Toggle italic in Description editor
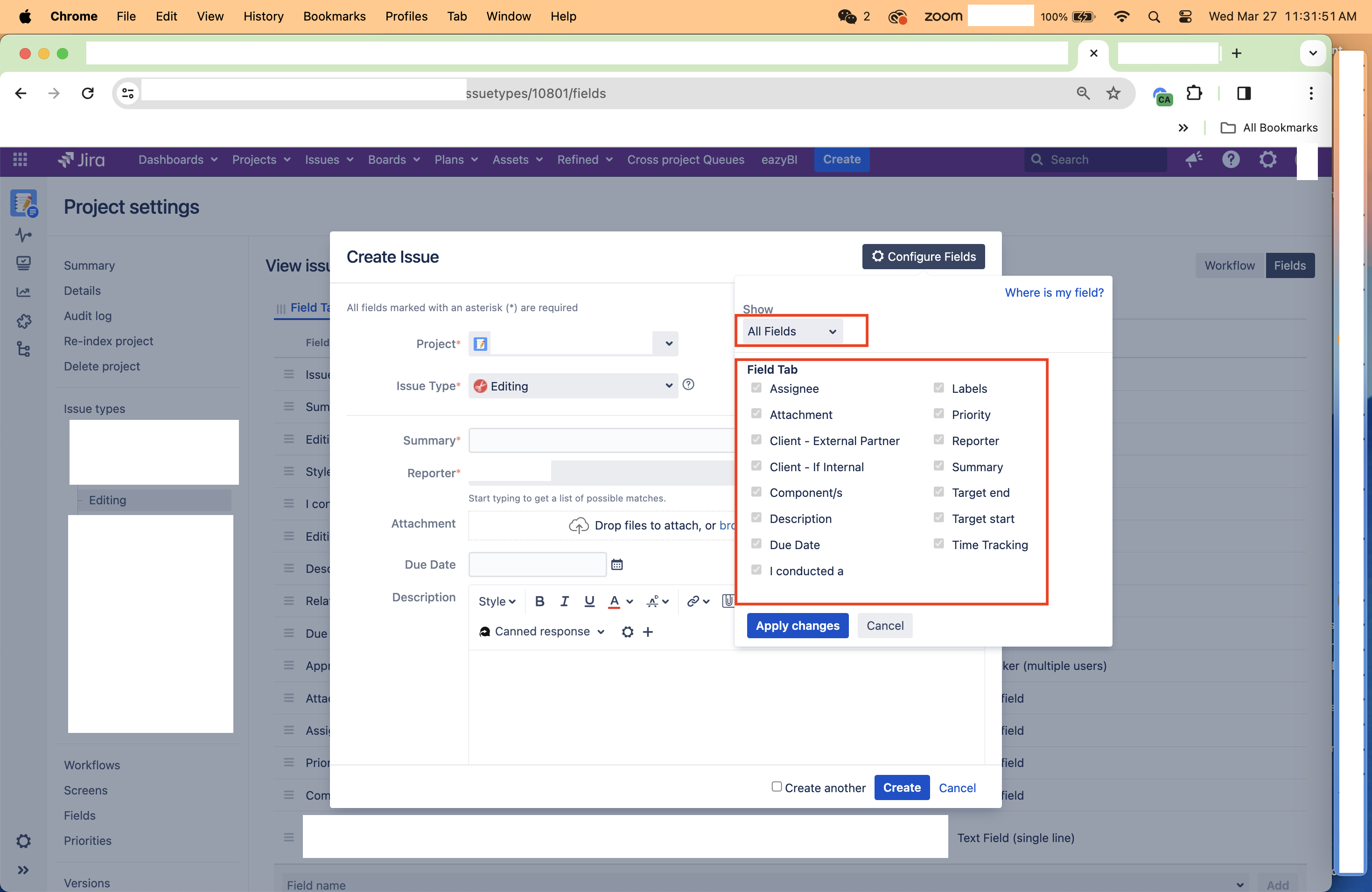 coord(564,601)
